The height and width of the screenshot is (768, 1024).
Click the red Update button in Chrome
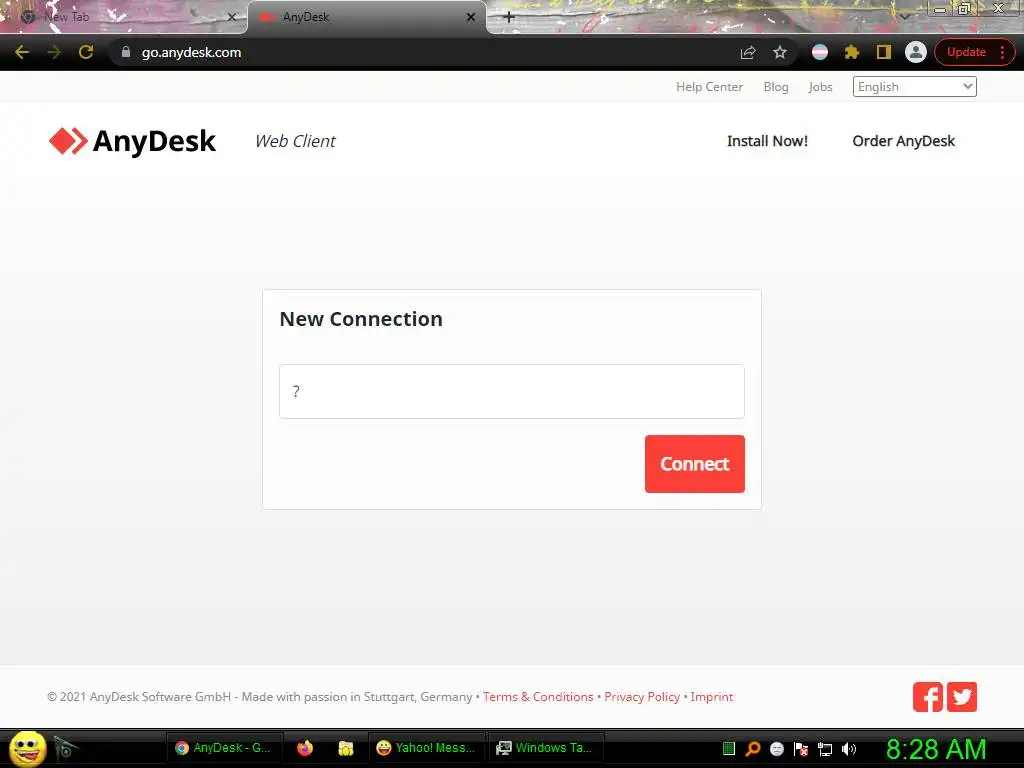click(x=966, y=52)
